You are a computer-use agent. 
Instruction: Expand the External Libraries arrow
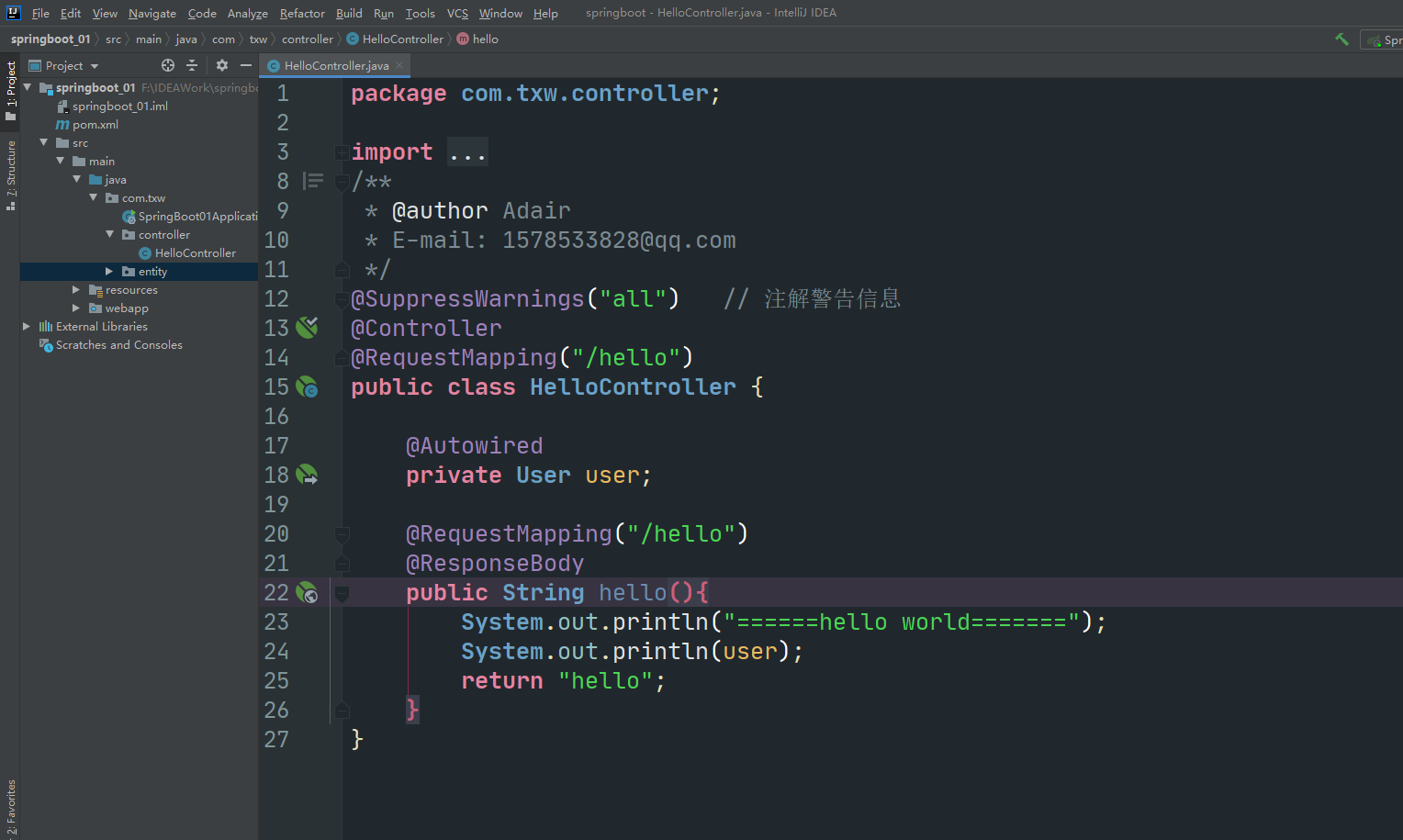coord(27,326)
